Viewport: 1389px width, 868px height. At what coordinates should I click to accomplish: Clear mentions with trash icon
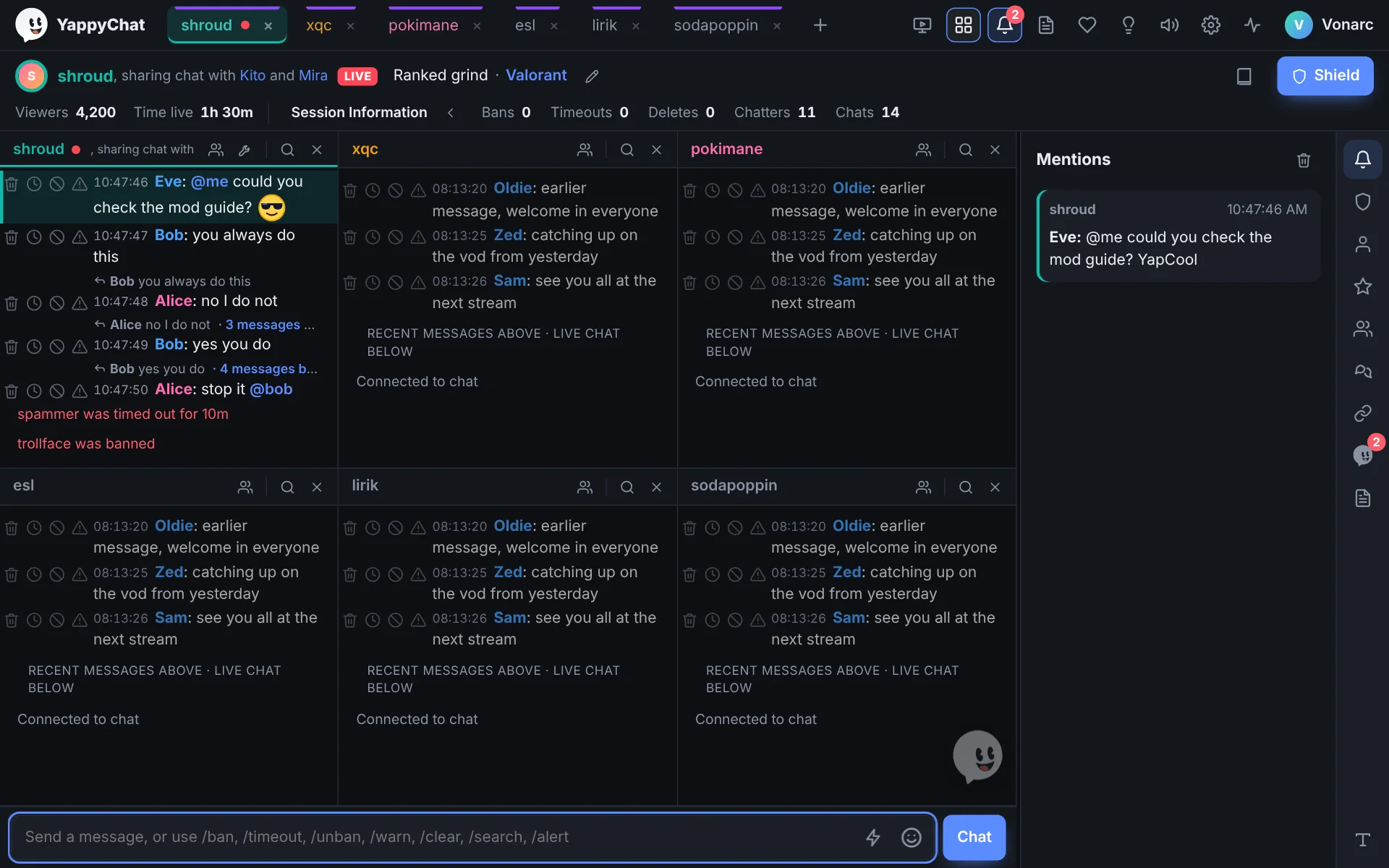(1304, 160)
